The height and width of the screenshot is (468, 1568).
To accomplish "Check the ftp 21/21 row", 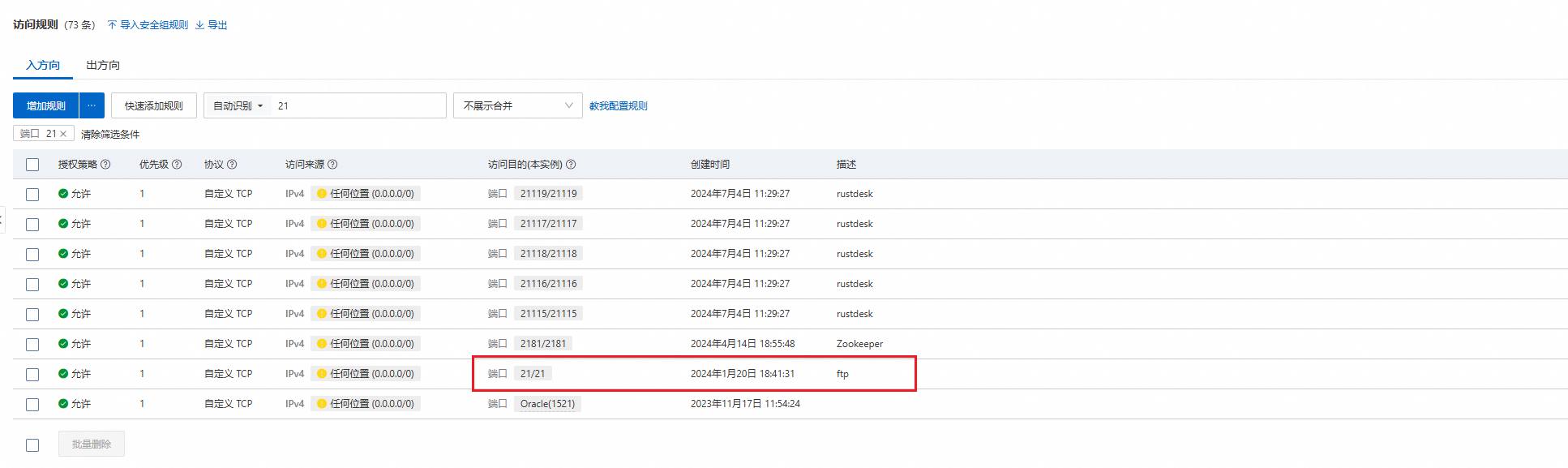I will (x=32, y=375).
